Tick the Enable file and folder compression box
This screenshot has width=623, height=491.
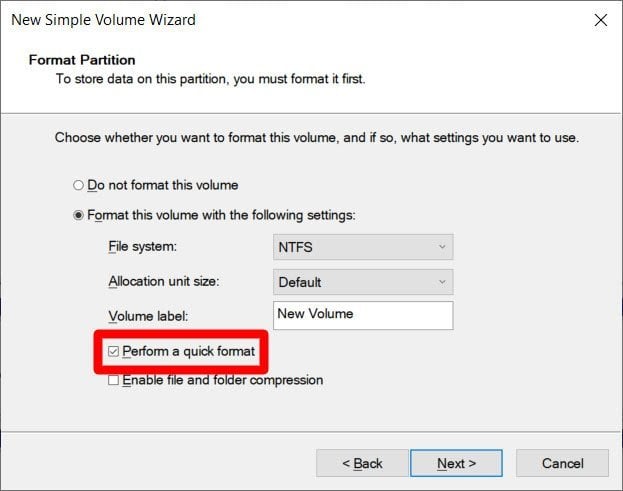pos(113,380)
